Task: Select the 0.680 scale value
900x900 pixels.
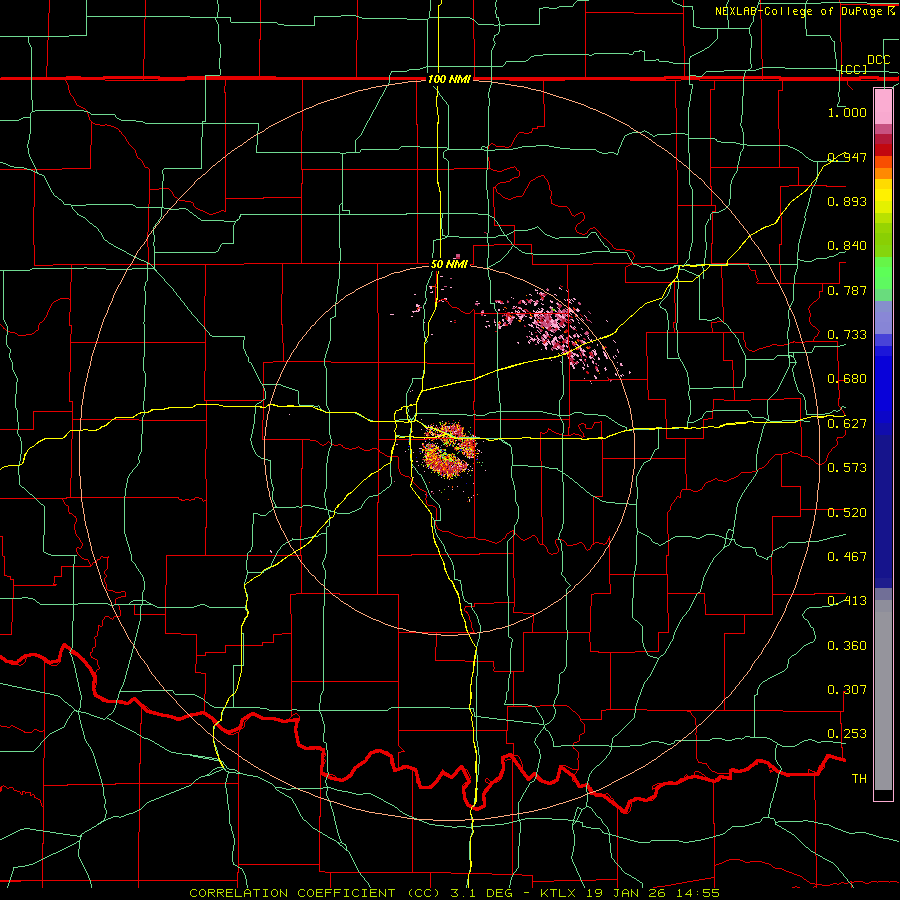Action: 847,379
